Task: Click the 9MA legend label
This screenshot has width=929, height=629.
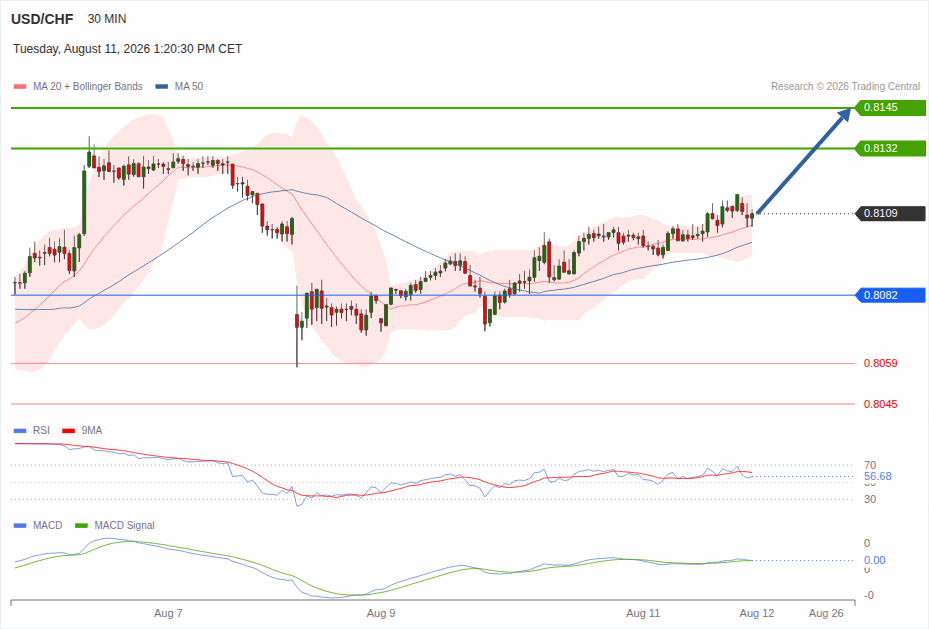Action: (92, 431)
